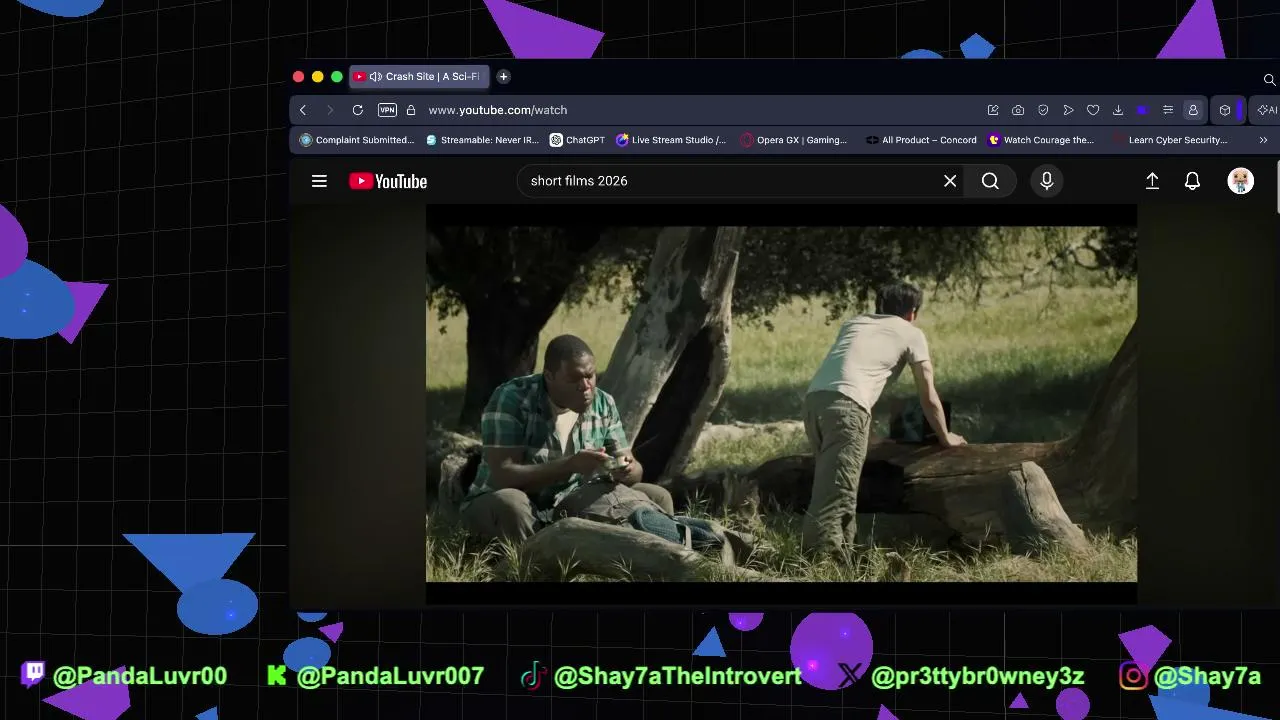
Task: Open the Opera GX Gaming bookmark
Action: tap(794, 140)
